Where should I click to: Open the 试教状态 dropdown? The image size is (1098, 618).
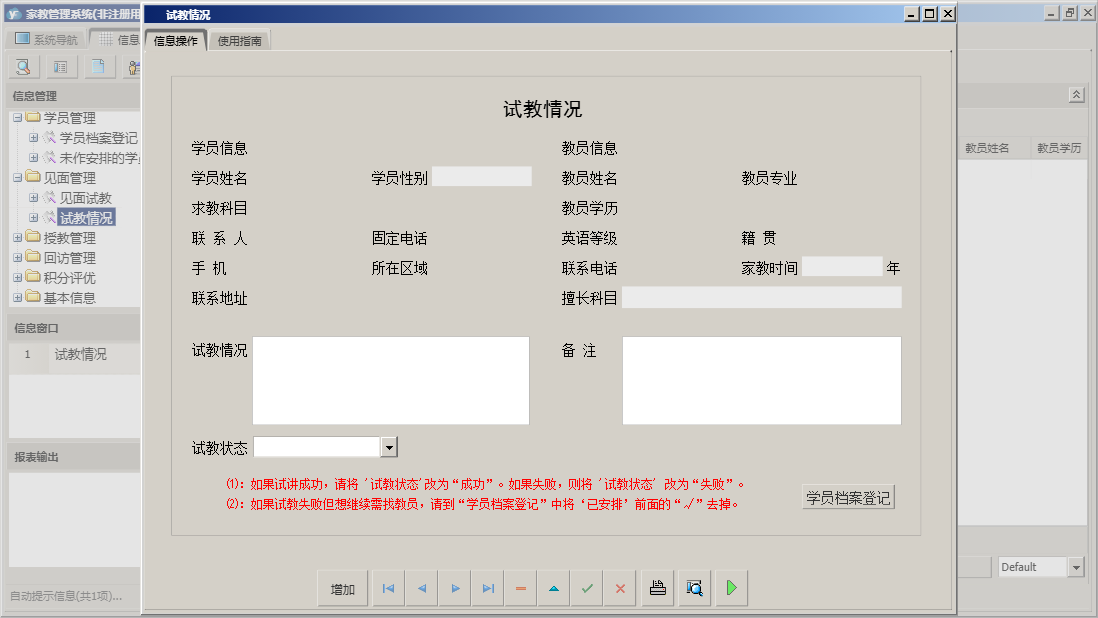tap(390, 447)
